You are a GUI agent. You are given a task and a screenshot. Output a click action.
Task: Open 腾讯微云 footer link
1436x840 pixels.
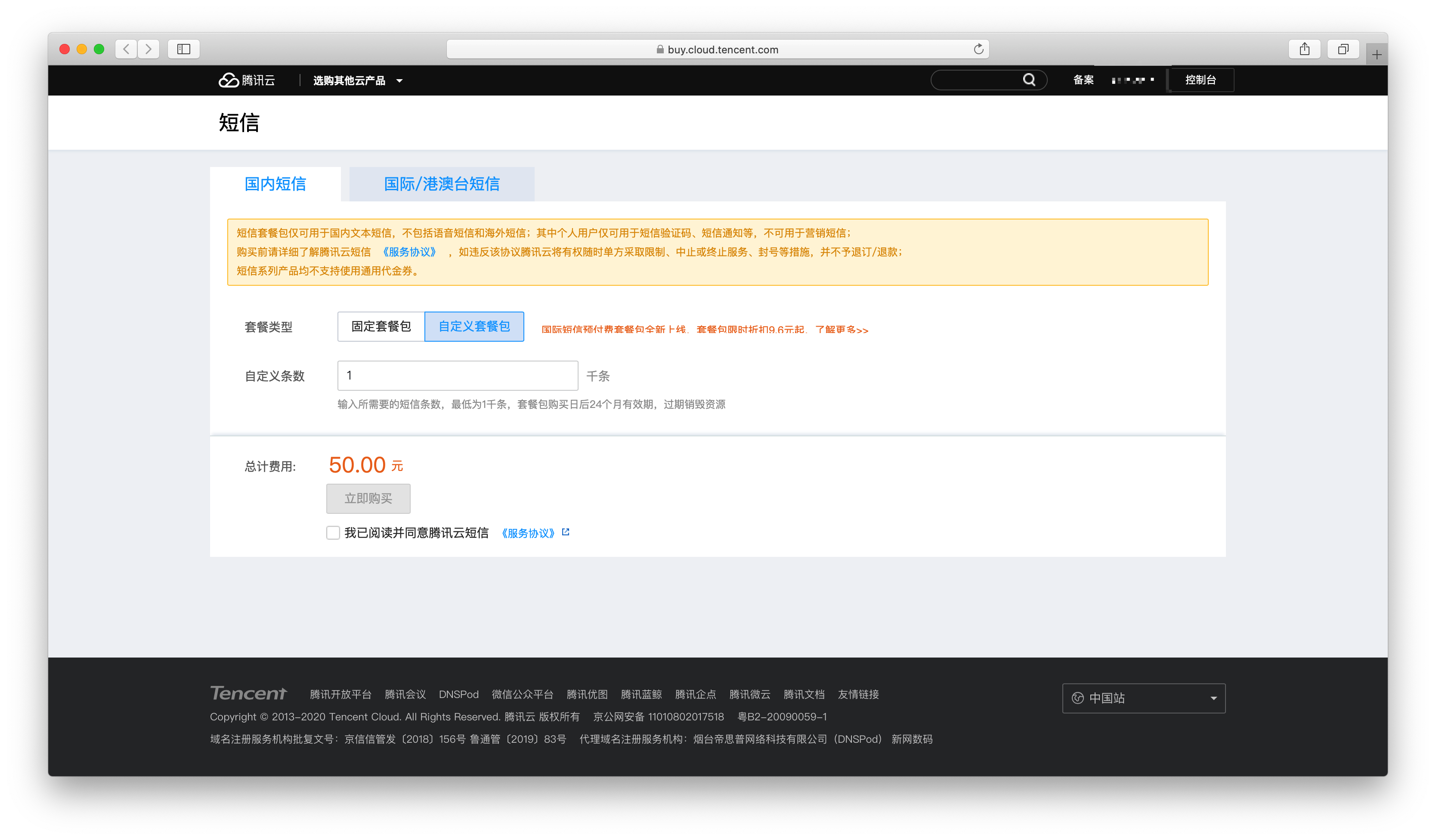(x=749, y=694)
